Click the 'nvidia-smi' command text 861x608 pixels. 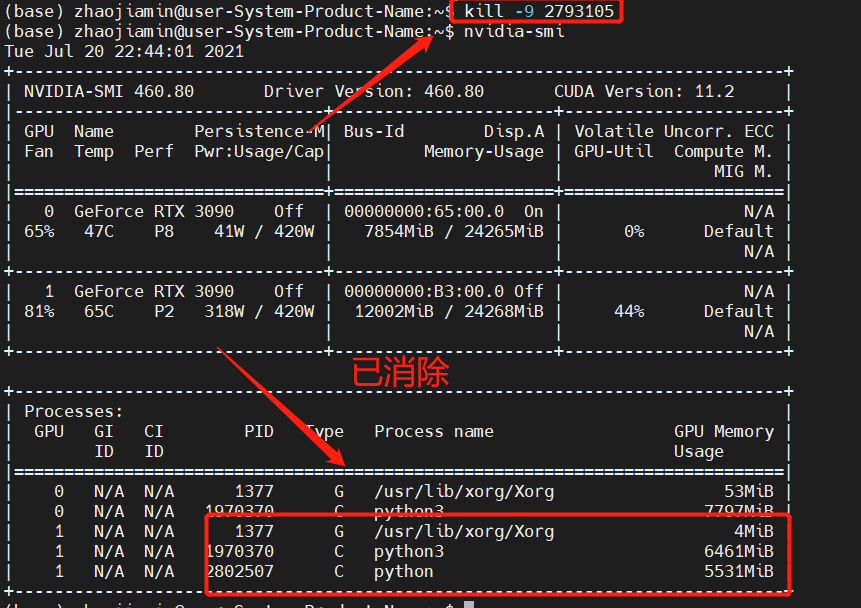514,31
